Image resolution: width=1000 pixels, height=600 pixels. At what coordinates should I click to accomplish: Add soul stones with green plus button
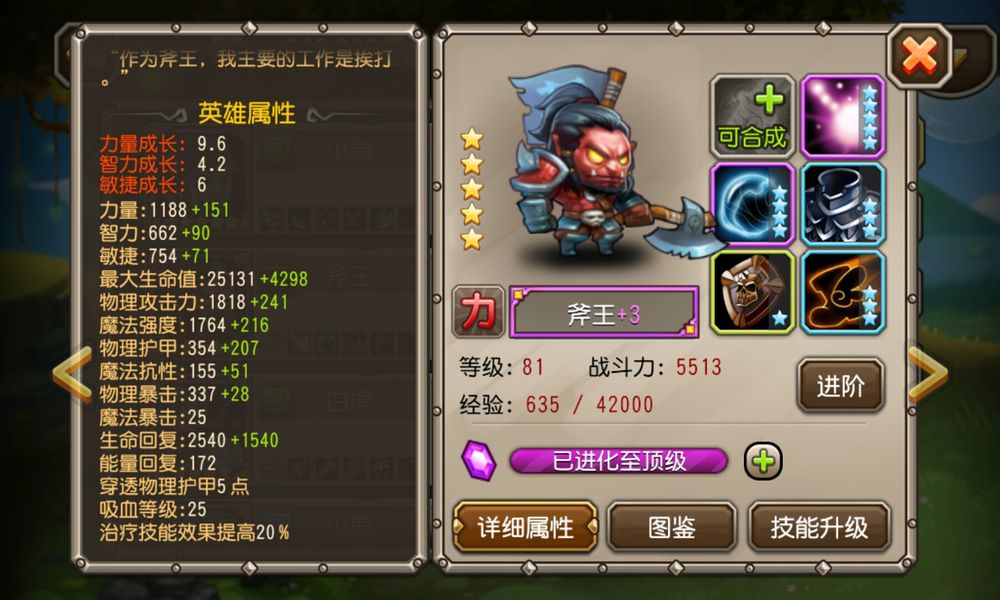pyautogui.click(x=763, y=461)
